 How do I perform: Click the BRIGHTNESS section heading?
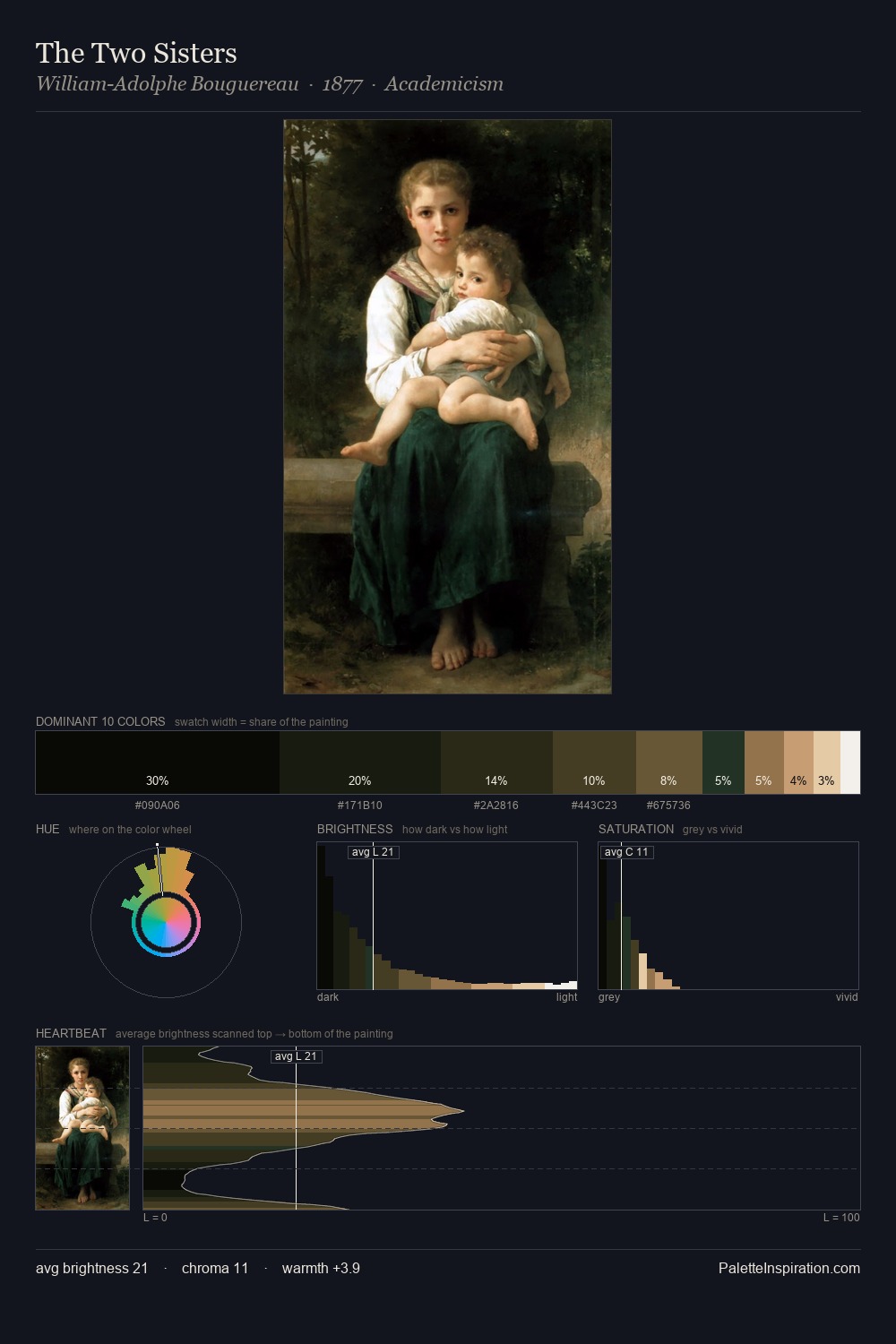coord(355,829)
